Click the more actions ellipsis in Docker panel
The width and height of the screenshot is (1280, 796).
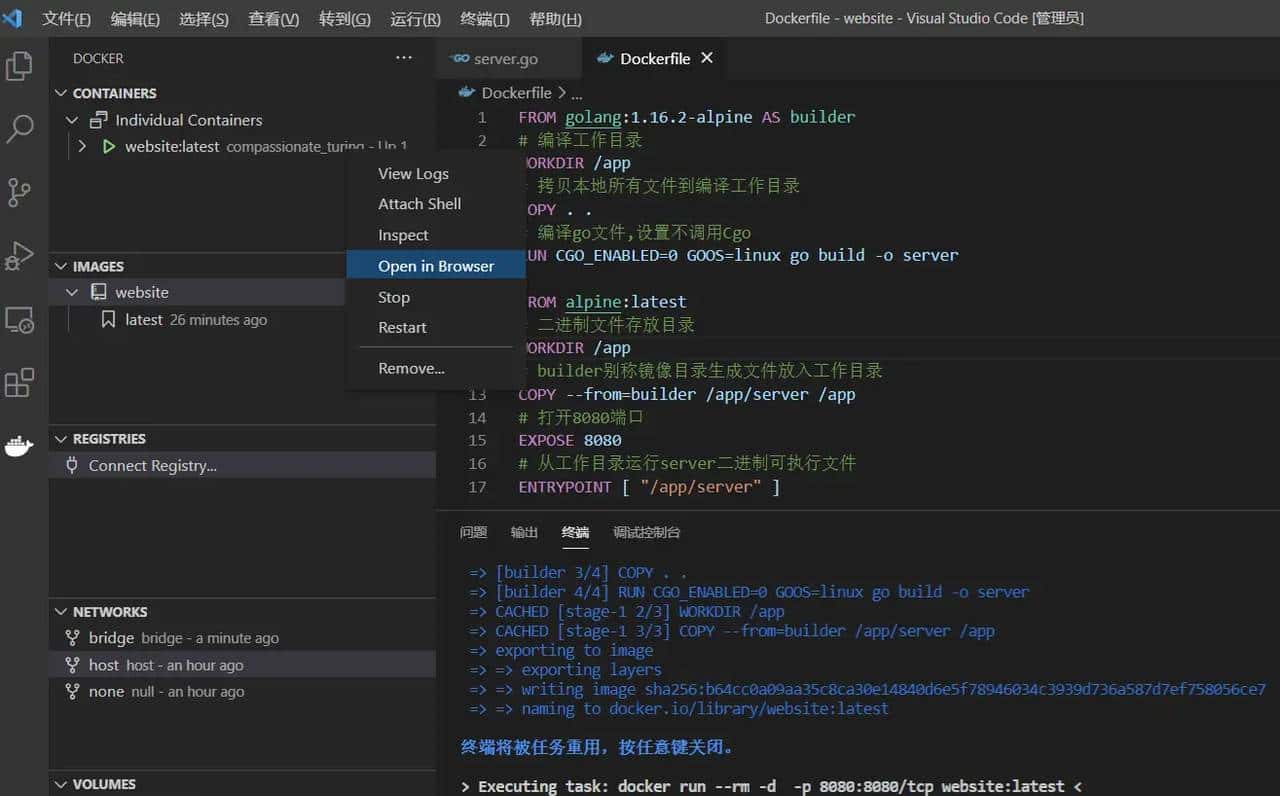pos(404,58)
